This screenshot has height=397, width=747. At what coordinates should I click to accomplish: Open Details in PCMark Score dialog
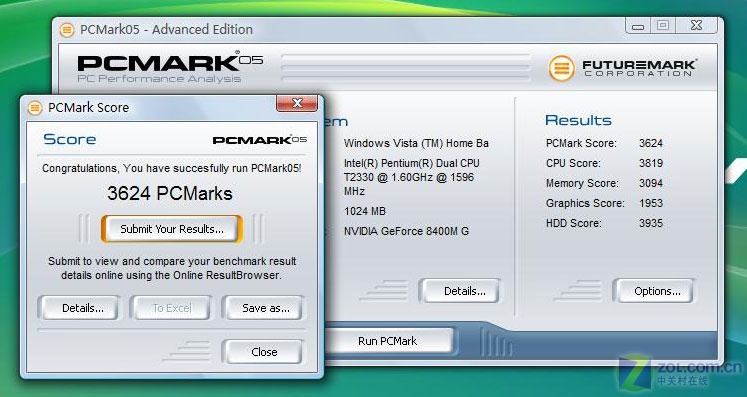point(79,308)
